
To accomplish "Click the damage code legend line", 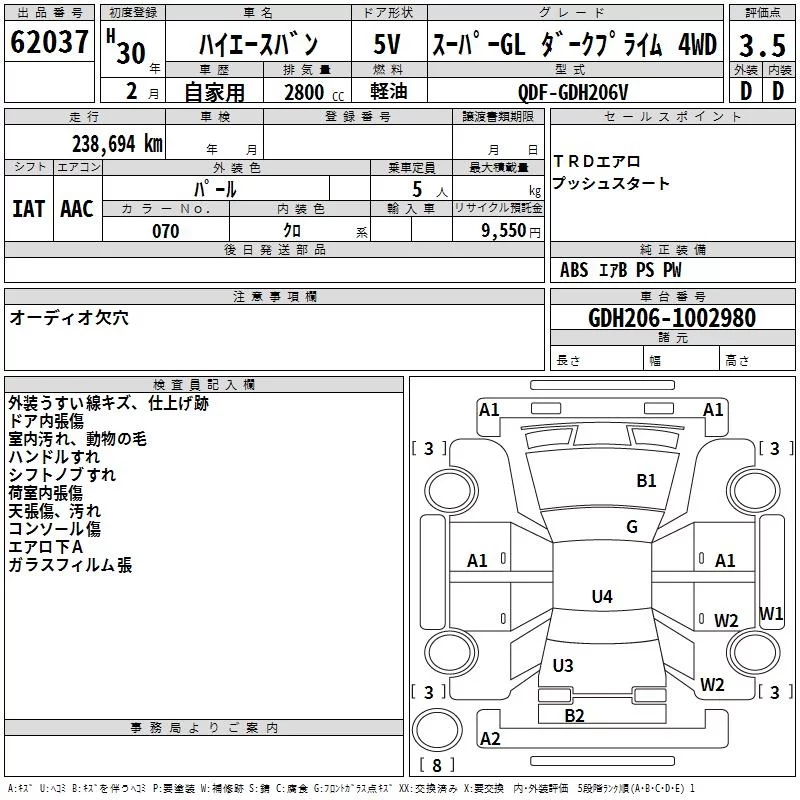I will 351,788.
